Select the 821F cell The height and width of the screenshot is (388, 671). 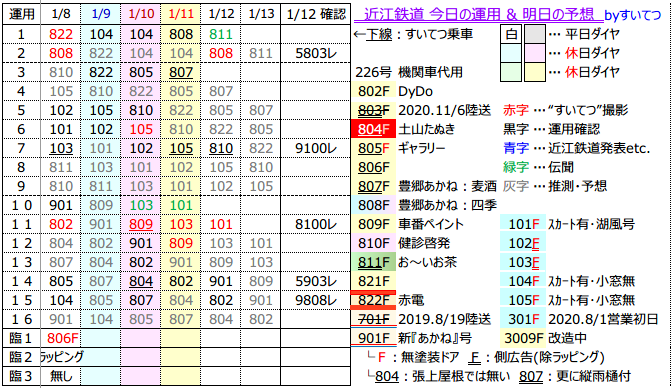point(374,281)
